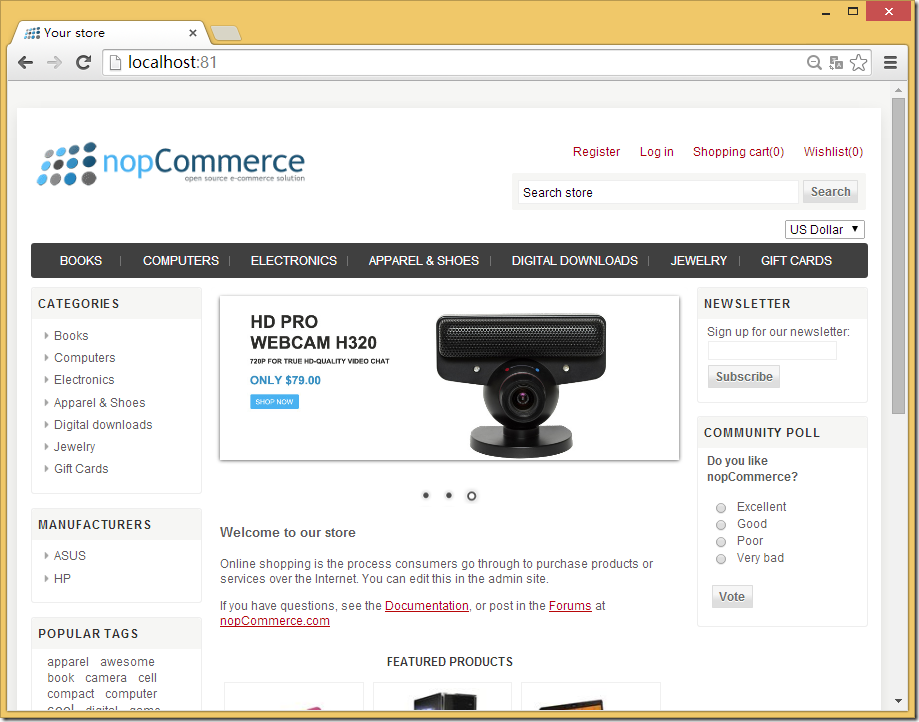Image resolution: width=919 pixels, height=722 pixels.
Task: Open ASUS in the manufacturers list
Action: 70,556
